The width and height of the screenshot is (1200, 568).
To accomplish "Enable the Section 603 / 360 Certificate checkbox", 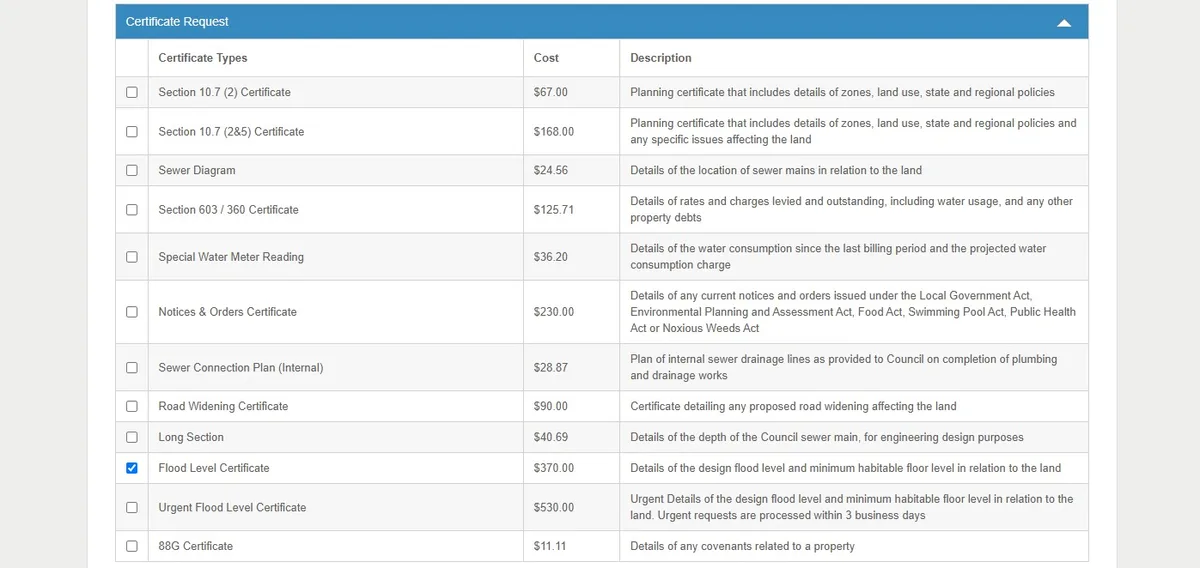I will click(x=132, y=209).
